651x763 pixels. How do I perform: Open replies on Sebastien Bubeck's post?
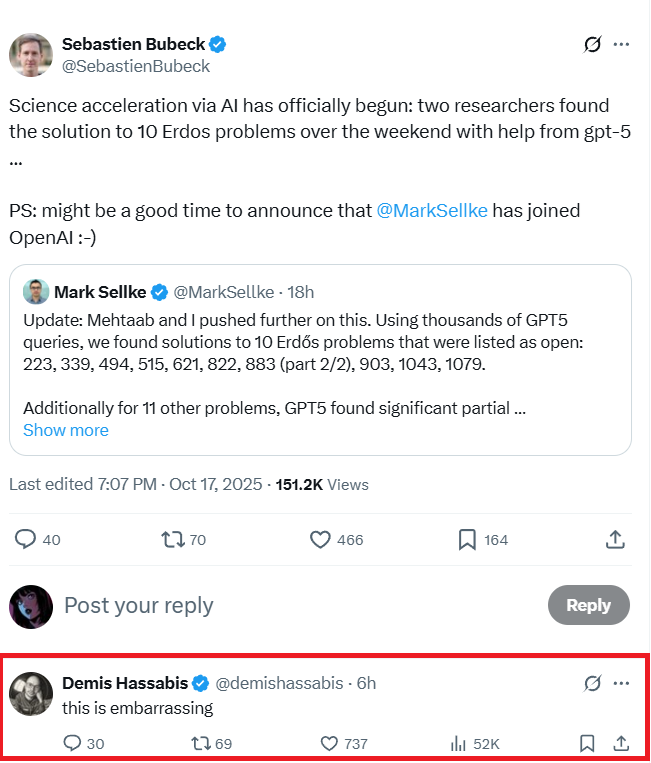(x=25, y=540)
